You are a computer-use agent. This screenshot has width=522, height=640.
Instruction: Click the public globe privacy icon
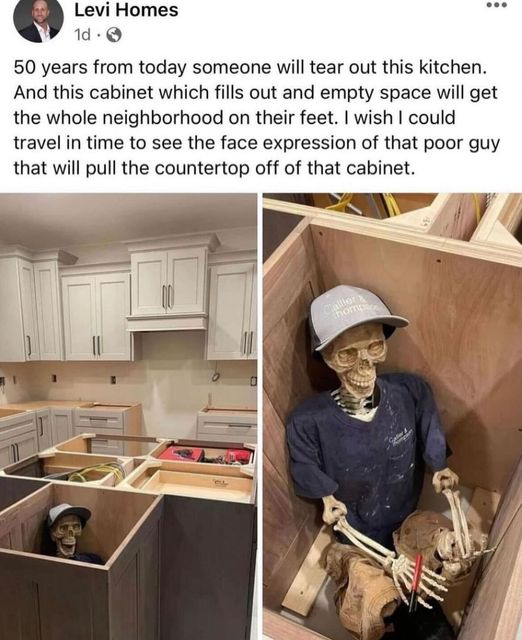pyautogui.click(x=114, y=35)
